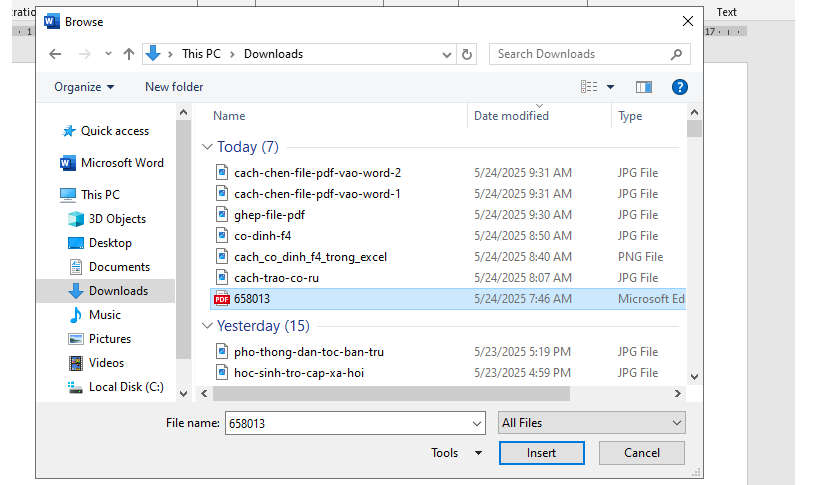Image resolution: width=819 pixels, height=485 pixels.
Task: Click the search magnifier icon
Action: pos(676,54)
